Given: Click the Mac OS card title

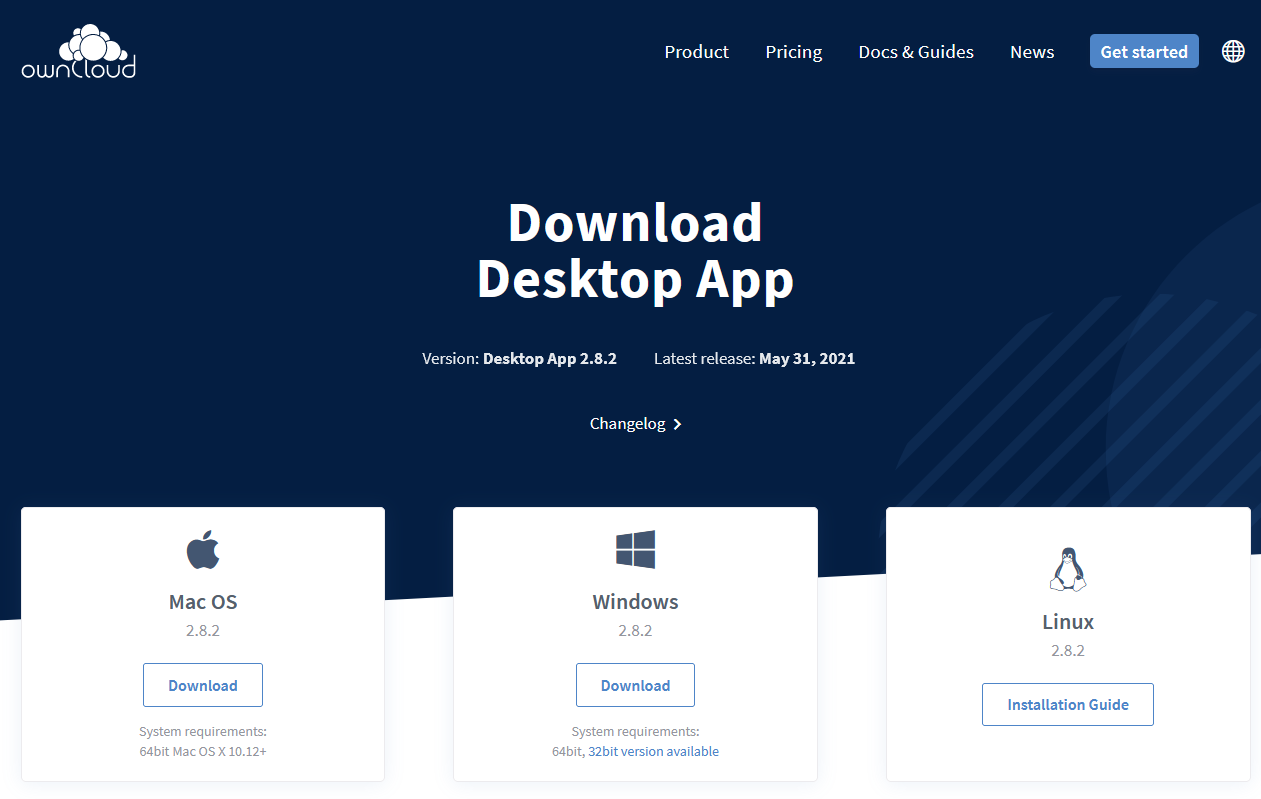Looking at the screenshot, I should [203, 602].
